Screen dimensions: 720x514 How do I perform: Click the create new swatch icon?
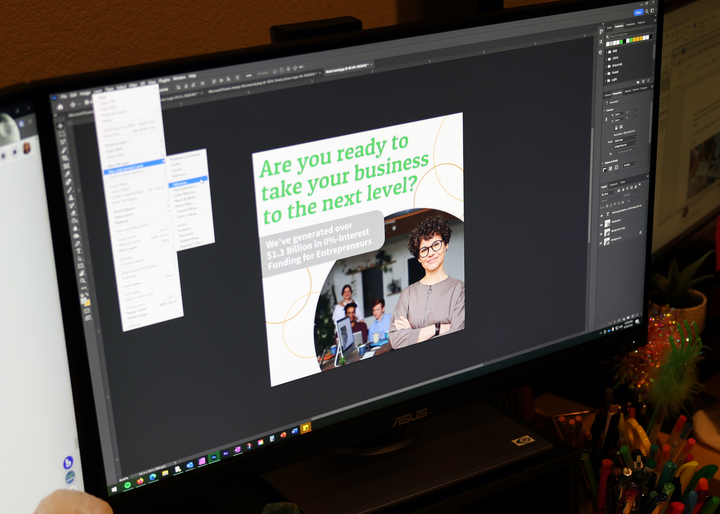(643, 81)
